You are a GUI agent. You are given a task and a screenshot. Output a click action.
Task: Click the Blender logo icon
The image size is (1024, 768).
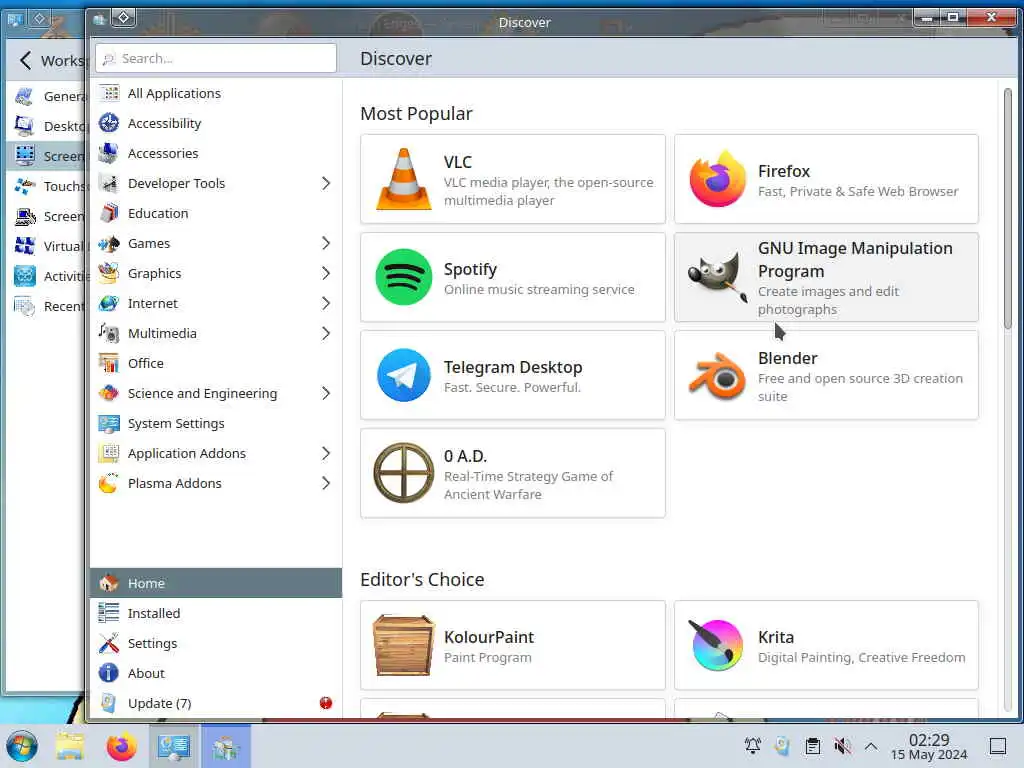(717, 375)
